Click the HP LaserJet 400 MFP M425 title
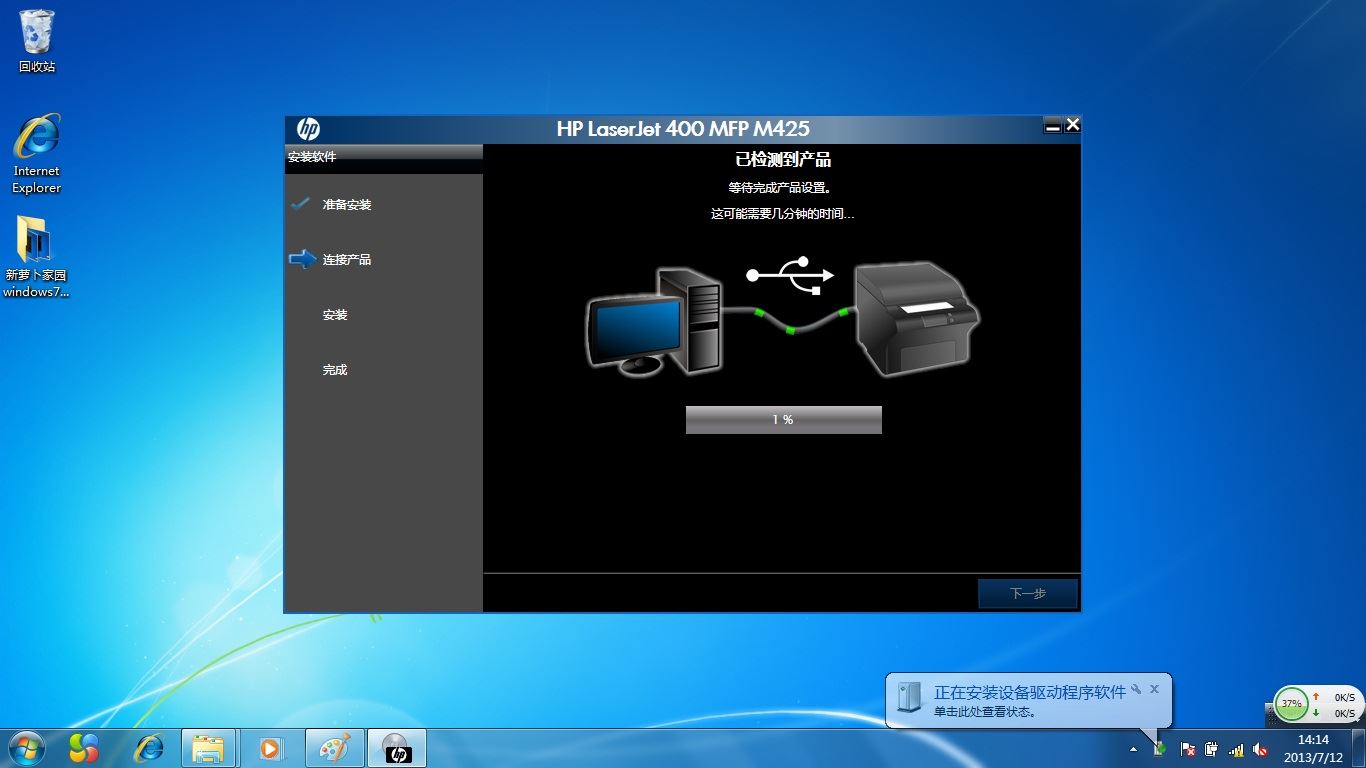Screen dimensions: 1366x768 click(x=683, y=128)
